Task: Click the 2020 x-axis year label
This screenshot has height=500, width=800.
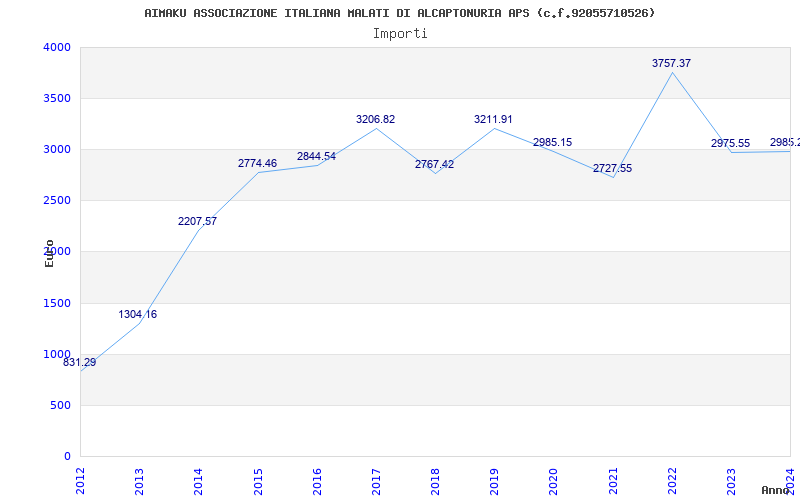Action: click(x=554, y=481)
